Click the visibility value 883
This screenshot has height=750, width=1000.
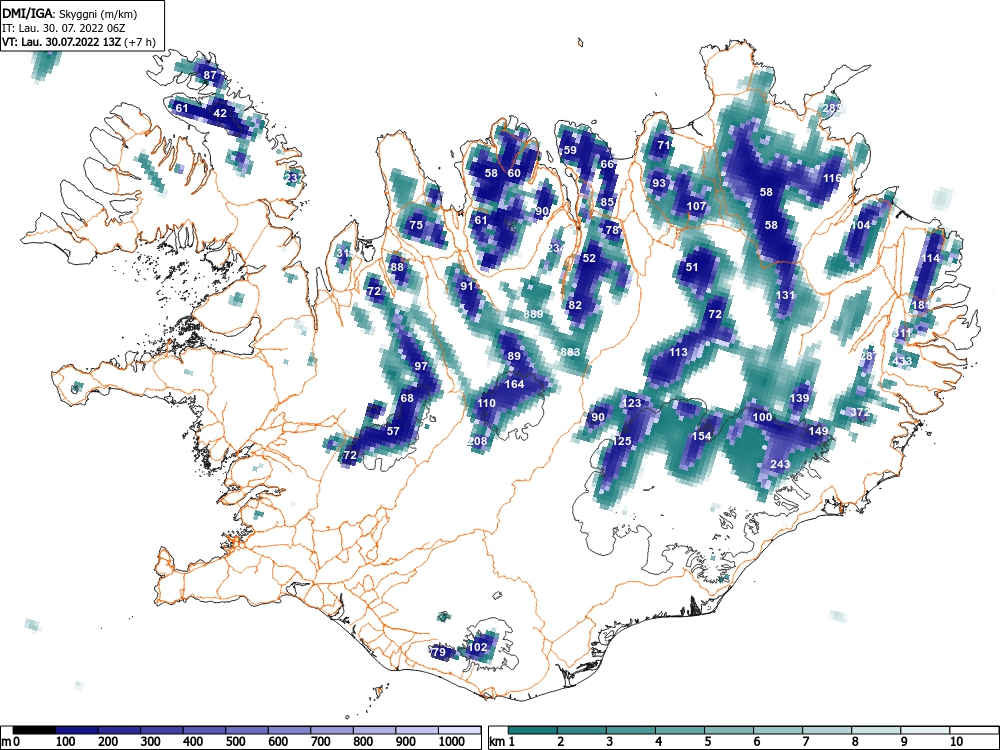pos(570,352)
